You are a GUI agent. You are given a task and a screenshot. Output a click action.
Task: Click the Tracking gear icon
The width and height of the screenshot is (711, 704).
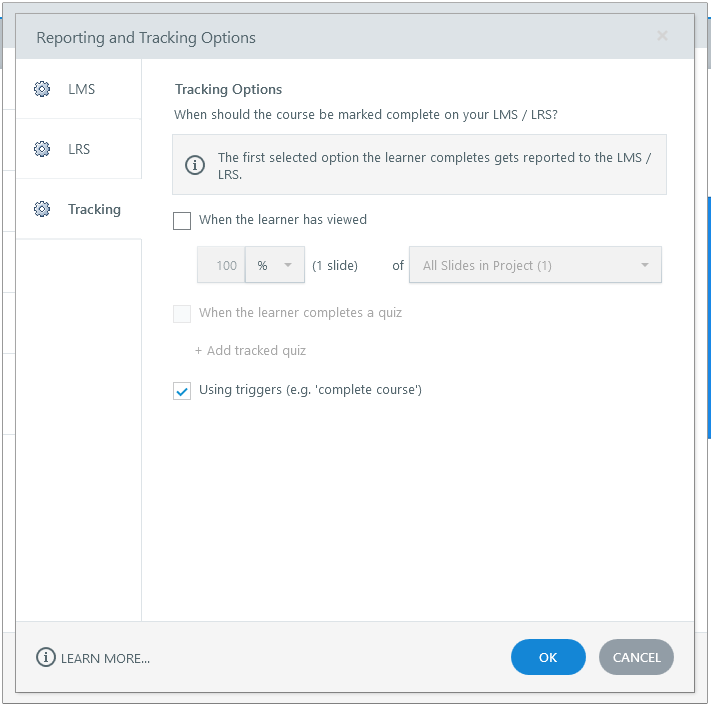[42, 209]
